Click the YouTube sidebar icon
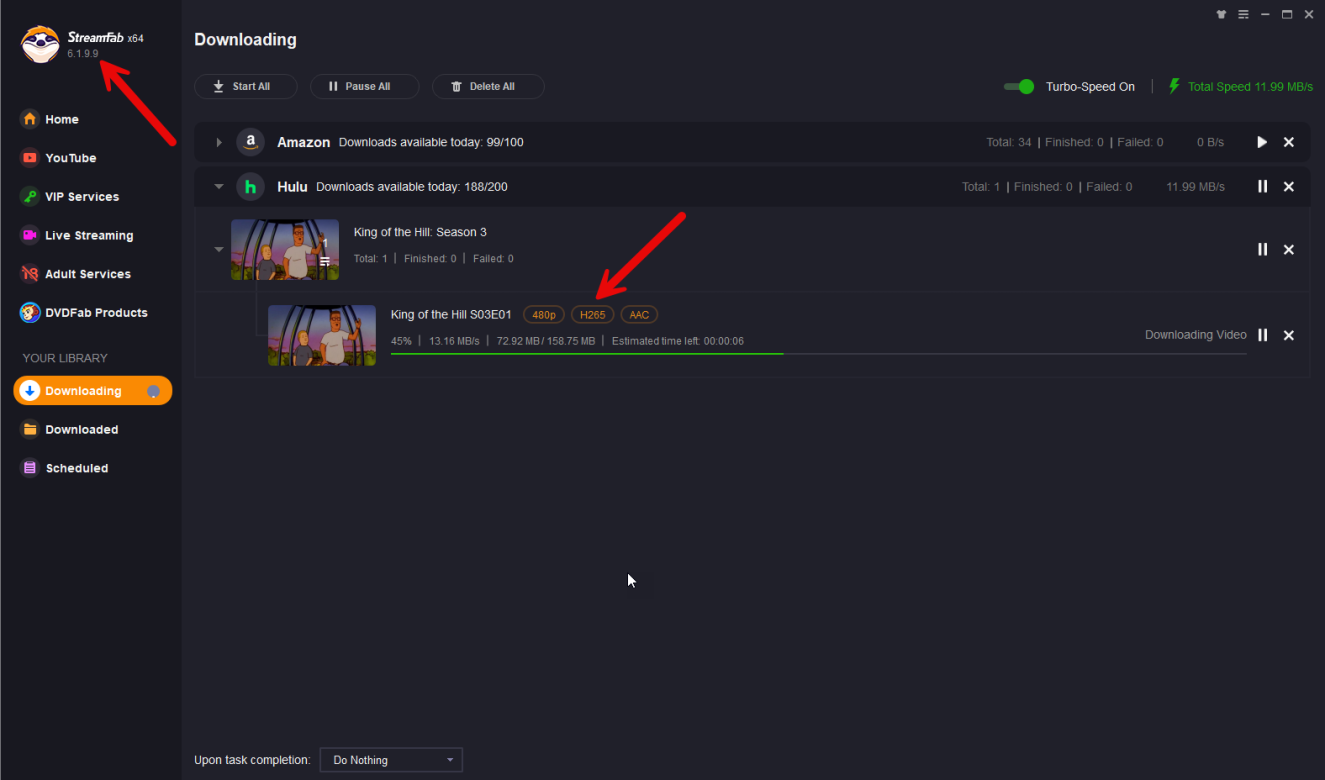Image resolution: width=1325 pixels, height=780 pixels. 30,158
